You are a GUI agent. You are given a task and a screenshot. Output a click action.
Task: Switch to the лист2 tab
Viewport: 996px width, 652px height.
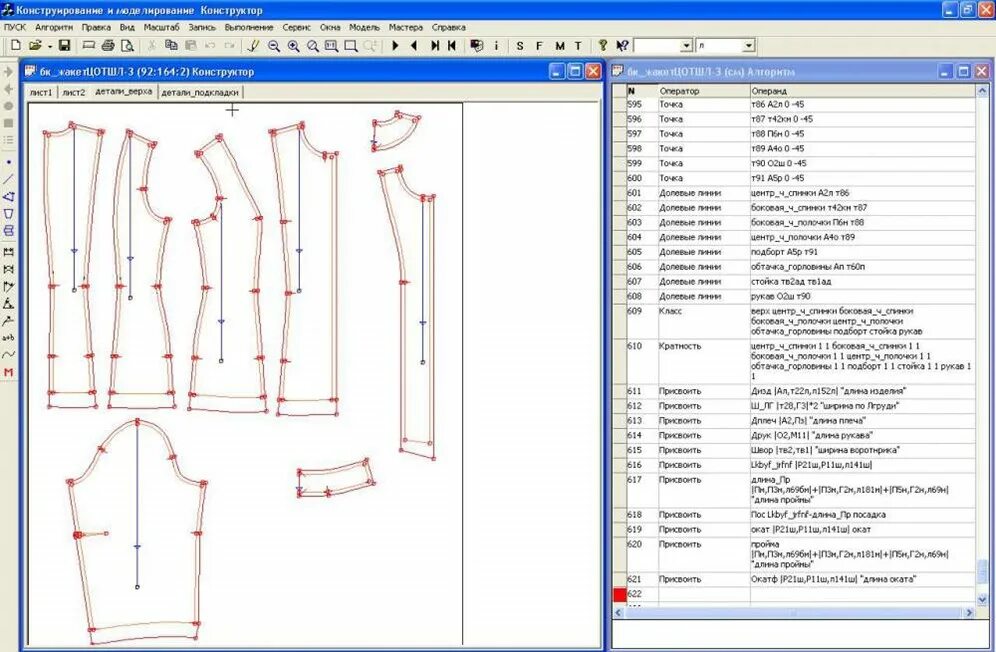pos(74,92)
